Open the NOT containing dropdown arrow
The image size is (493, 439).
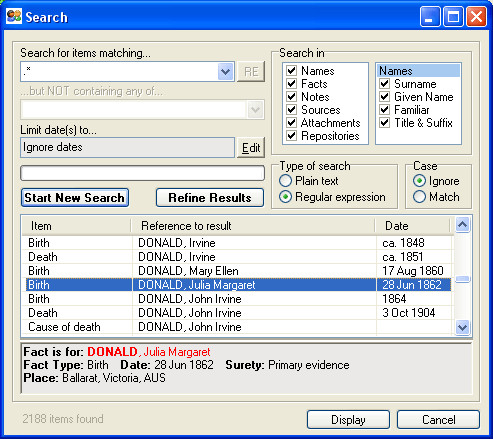(255, 110)
